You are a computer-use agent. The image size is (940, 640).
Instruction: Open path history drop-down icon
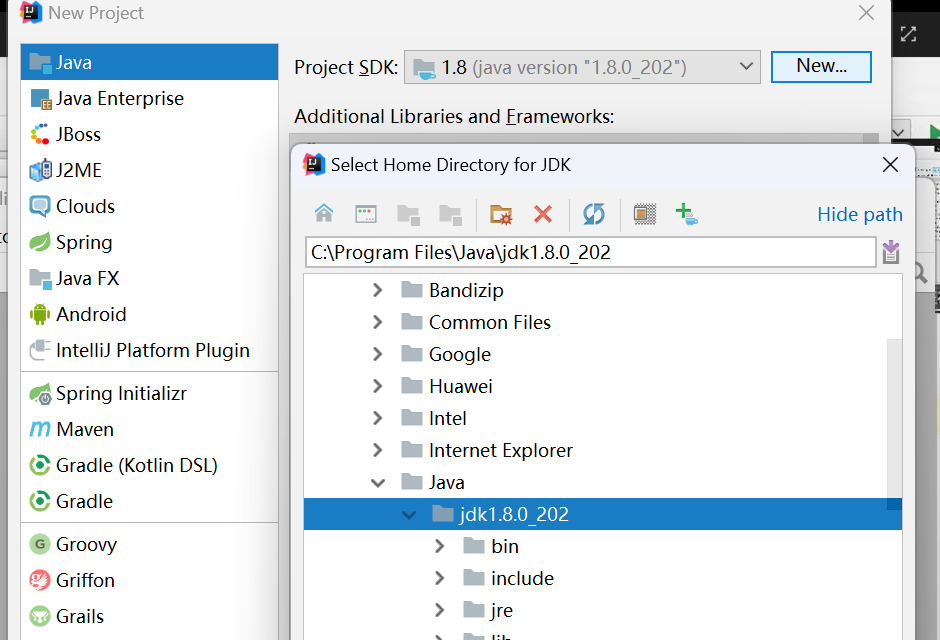[x=891, y=252]
